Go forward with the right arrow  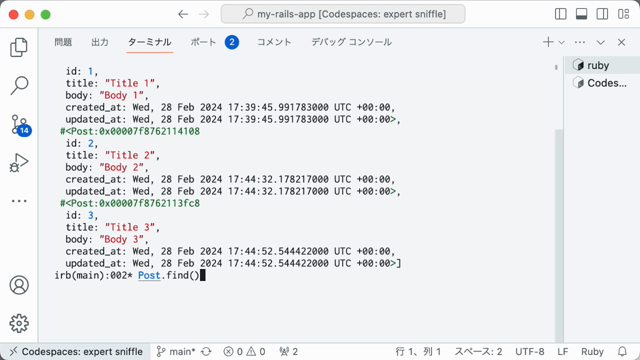[x=204, y=14]
